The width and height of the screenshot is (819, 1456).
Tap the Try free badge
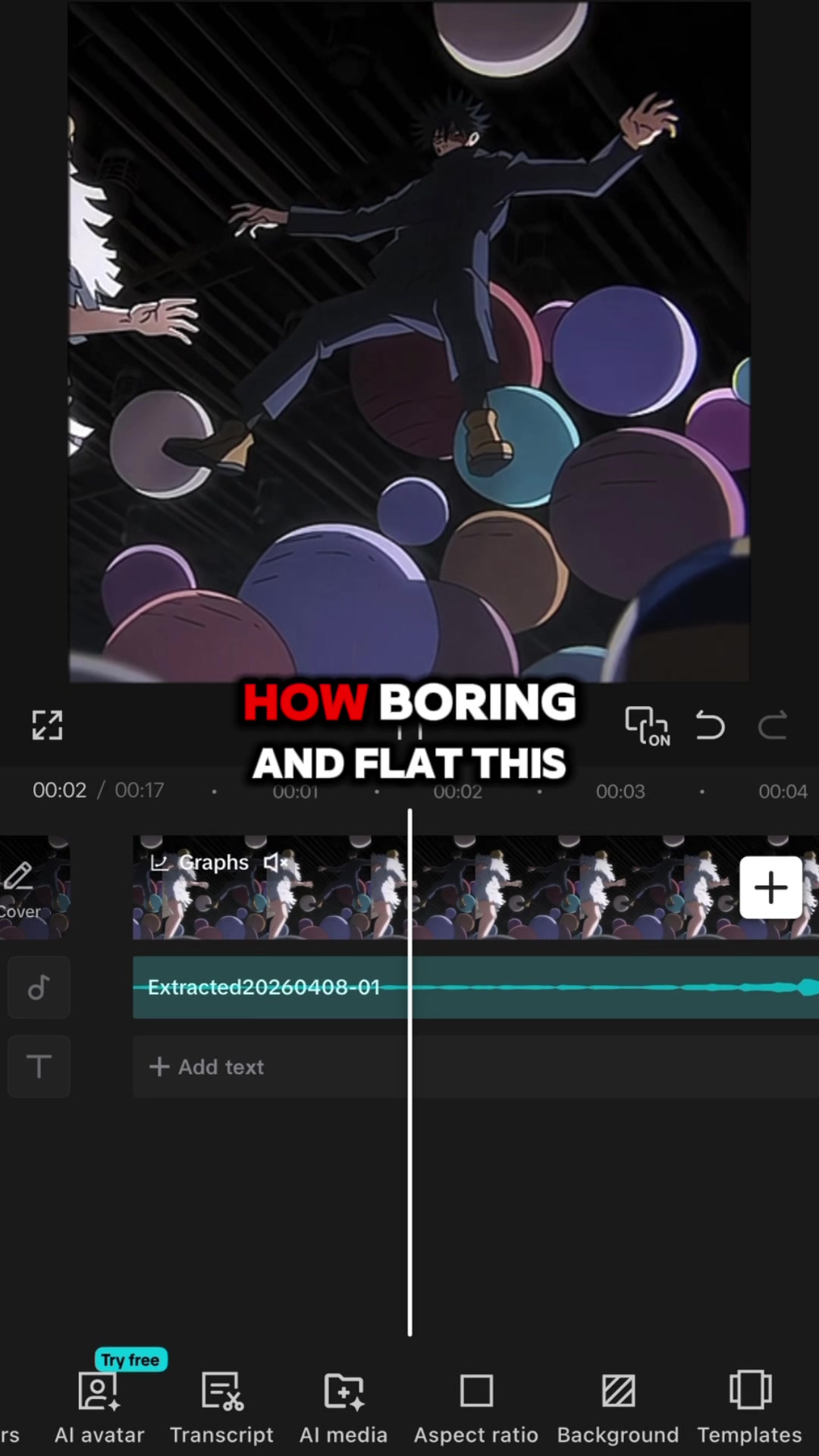[130, 1360]
